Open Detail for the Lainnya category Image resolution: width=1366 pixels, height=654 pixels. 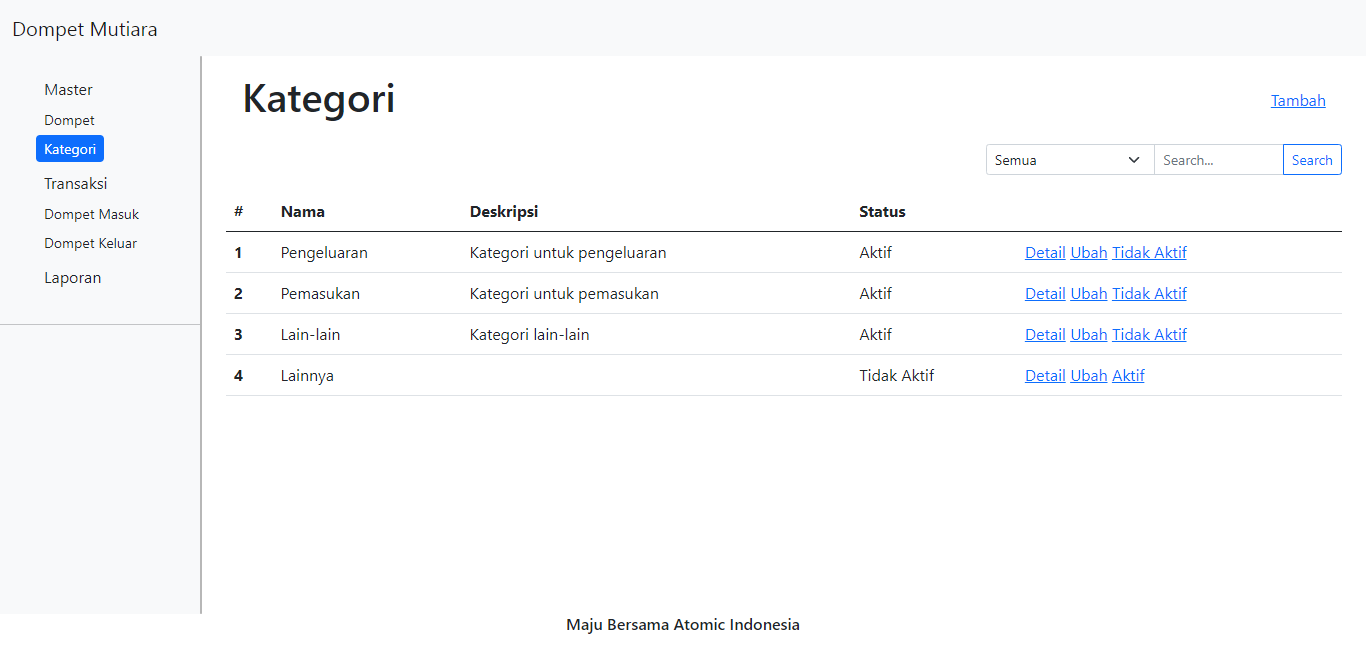[1044, 375]
